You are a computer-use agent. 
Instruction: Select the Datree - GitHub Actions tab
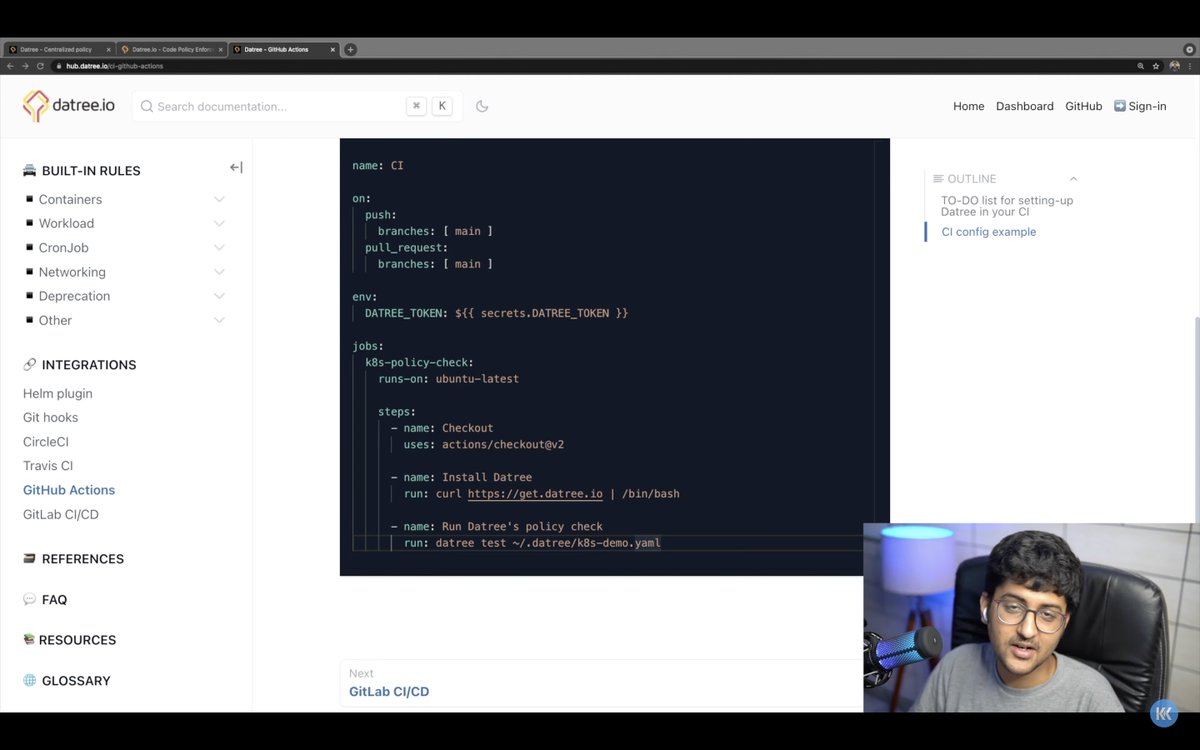[x=285, y=49]
